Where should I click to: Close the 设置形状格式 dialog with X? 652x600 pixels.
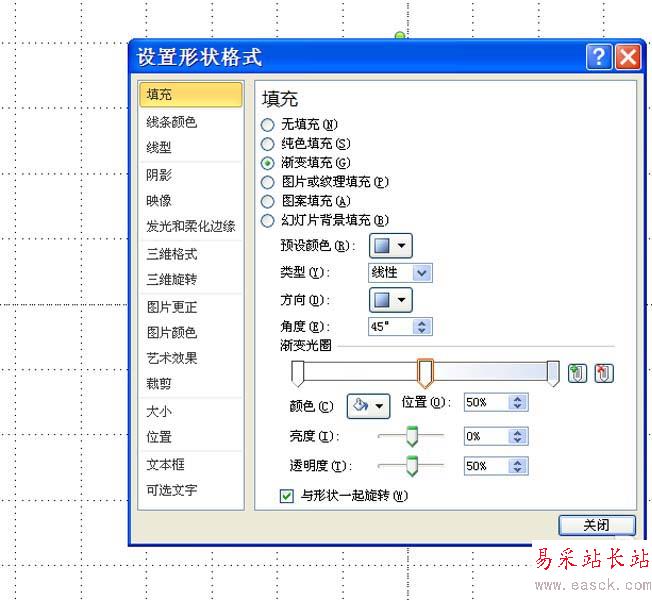[628, 57]
